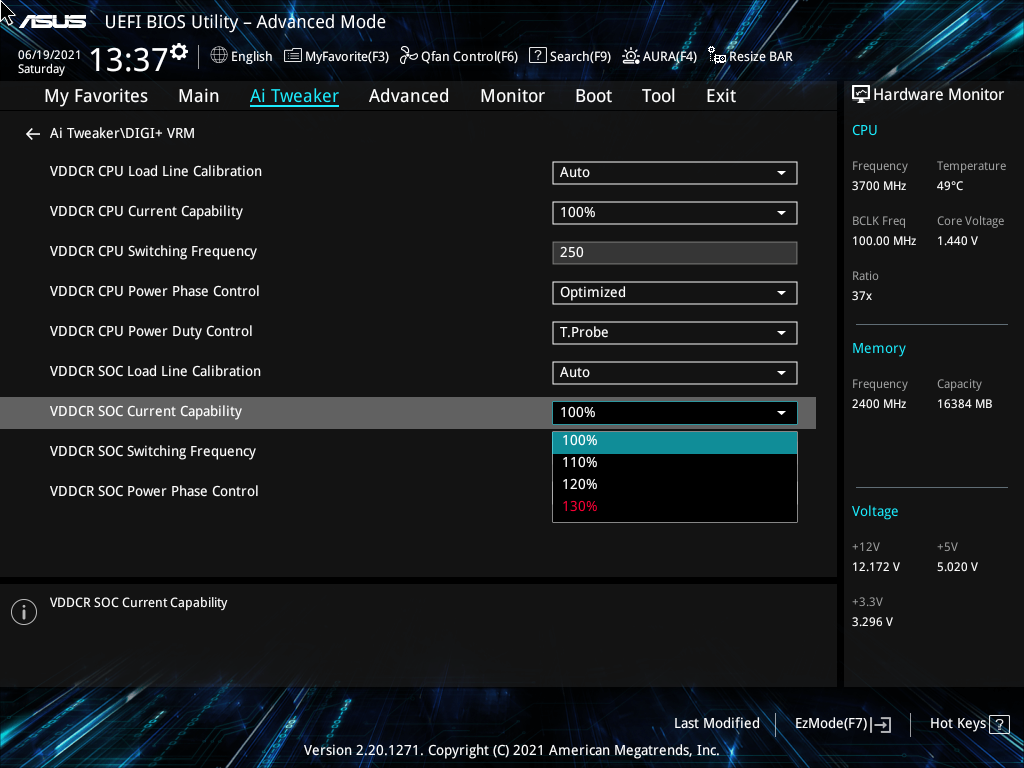This screenshot has width=1024, height=768.
Task: Click the info icon in the help area
Action: click(23, 611)
